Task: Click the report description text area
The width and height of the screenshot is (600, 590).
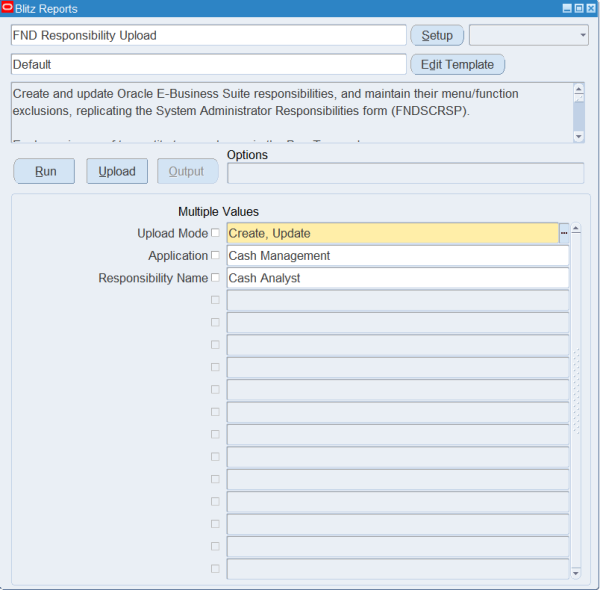Action: (292, 112)
